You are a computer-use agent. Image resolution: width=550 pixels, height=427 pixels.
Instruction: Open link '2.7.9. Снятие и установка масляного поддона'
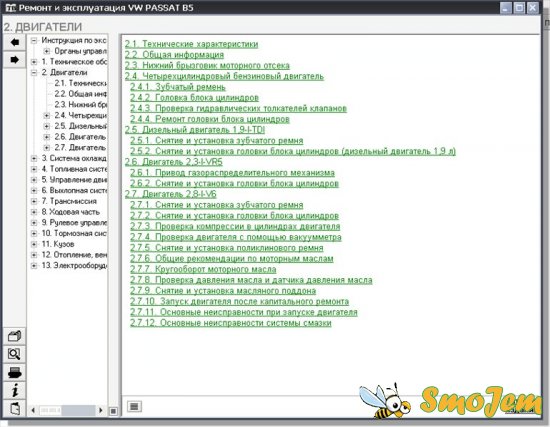point(223,291)
